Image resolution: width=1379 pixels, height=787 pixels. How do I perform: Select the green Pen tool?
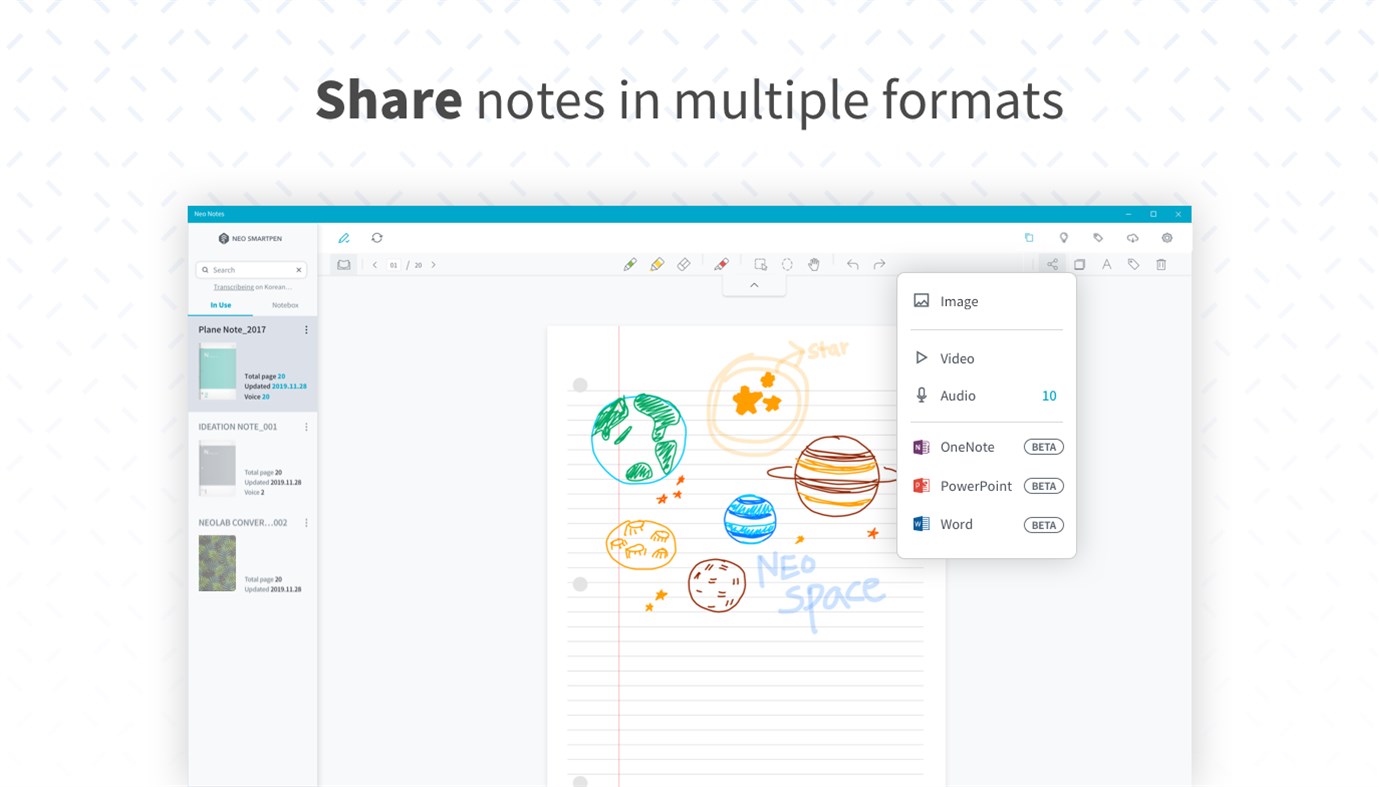[x=630, y=263]
